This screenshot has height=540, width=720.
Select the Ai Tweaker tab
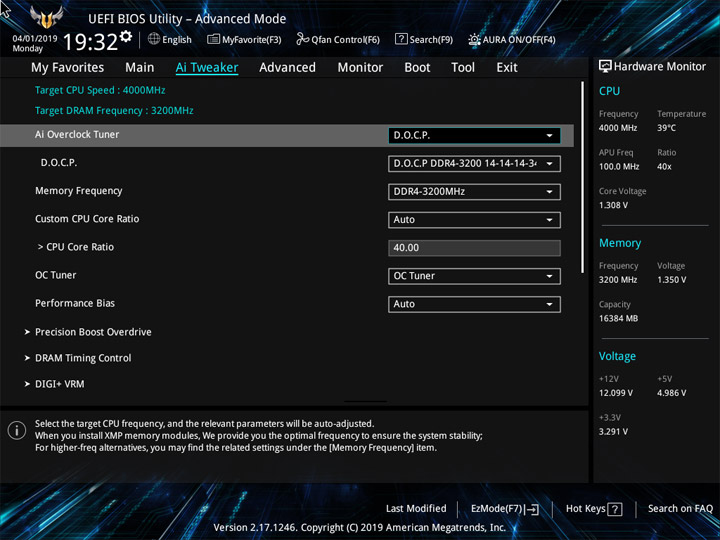click(x=207, y=68)
